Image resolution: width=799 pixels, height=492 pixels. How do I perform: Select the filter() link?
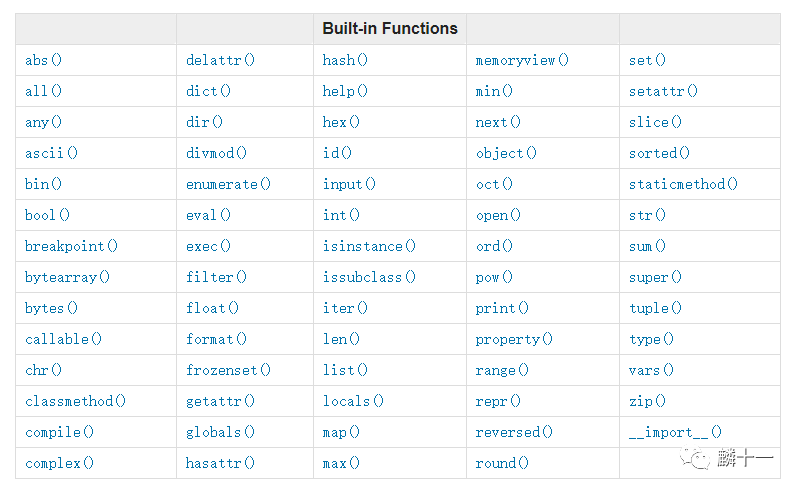(x=216, y=277)
